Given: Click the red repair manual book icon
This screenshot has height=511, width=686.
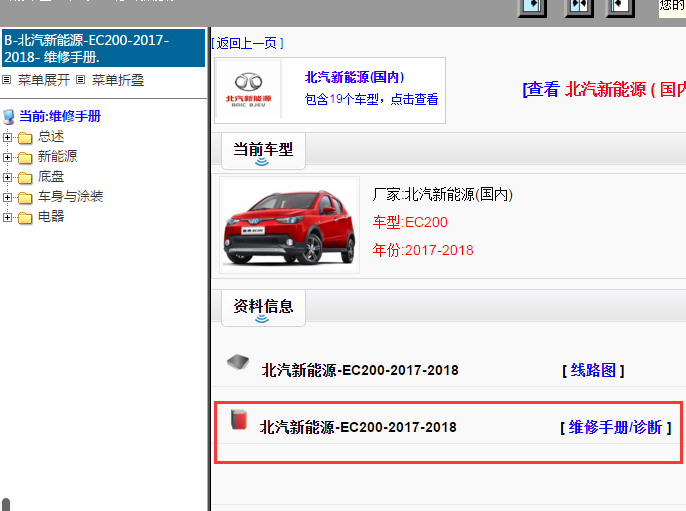Looking at the screenshot, I should [x=239, y=419].
